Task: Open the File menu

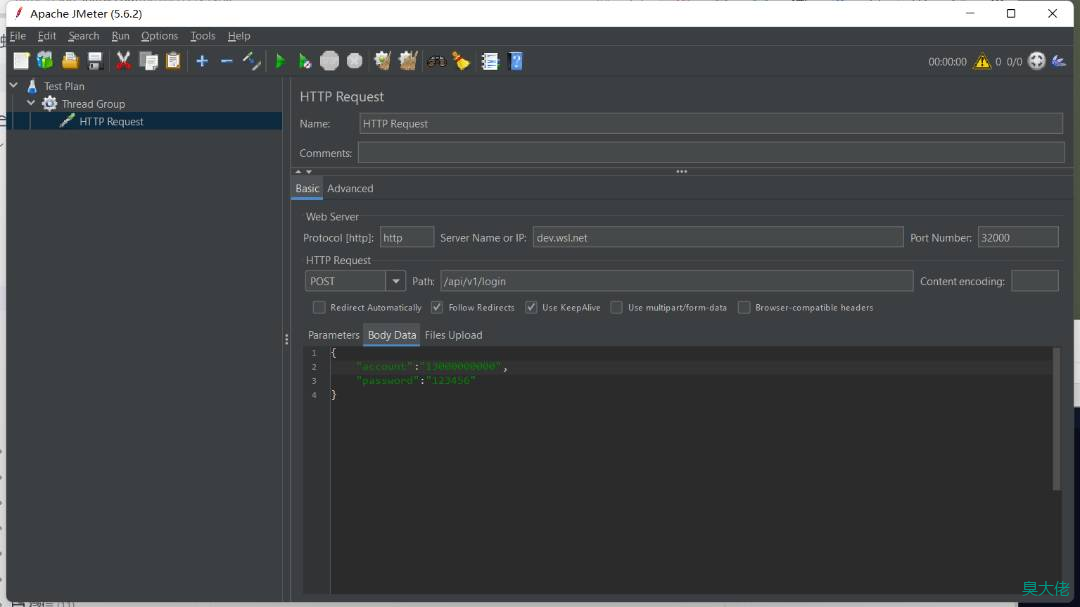Action: tap(18, 36)
